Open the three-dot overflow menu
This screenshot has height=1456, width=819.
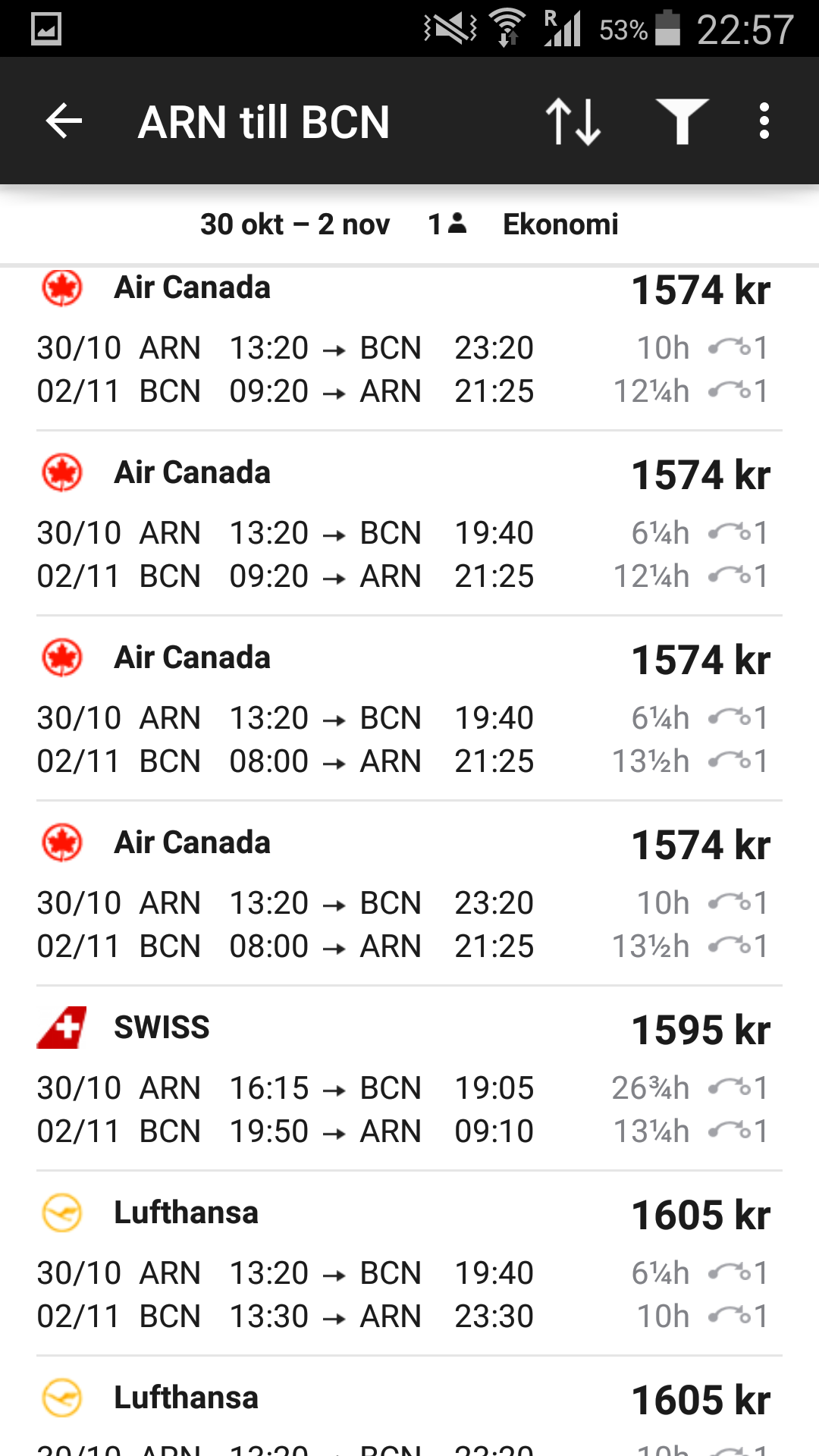(764, 121)
